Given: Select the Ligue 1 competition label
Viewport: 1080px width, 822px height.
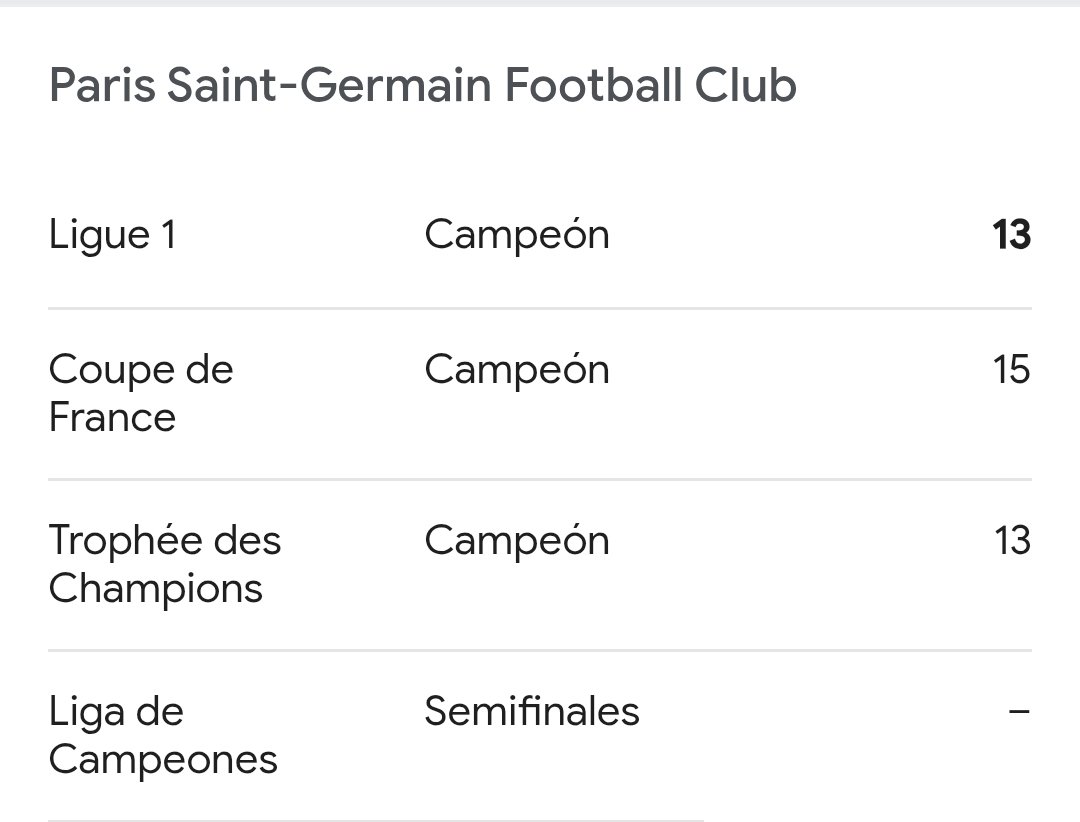Looking at the screenshot, I should click(113, 235).
